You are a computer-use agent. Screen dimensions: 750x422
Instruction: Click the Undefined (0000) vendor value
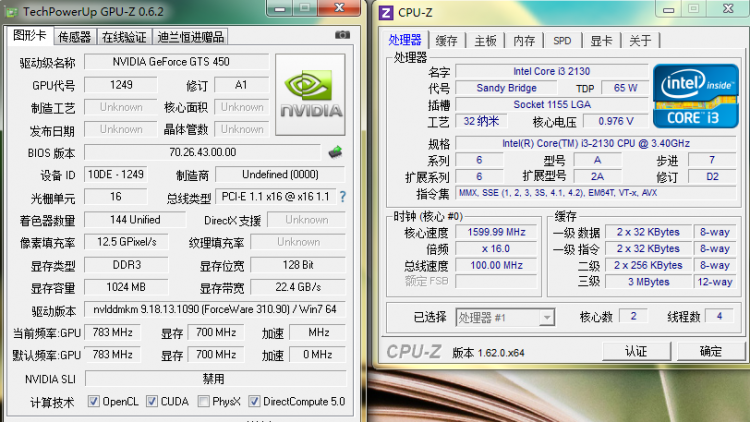pos(280,174)
